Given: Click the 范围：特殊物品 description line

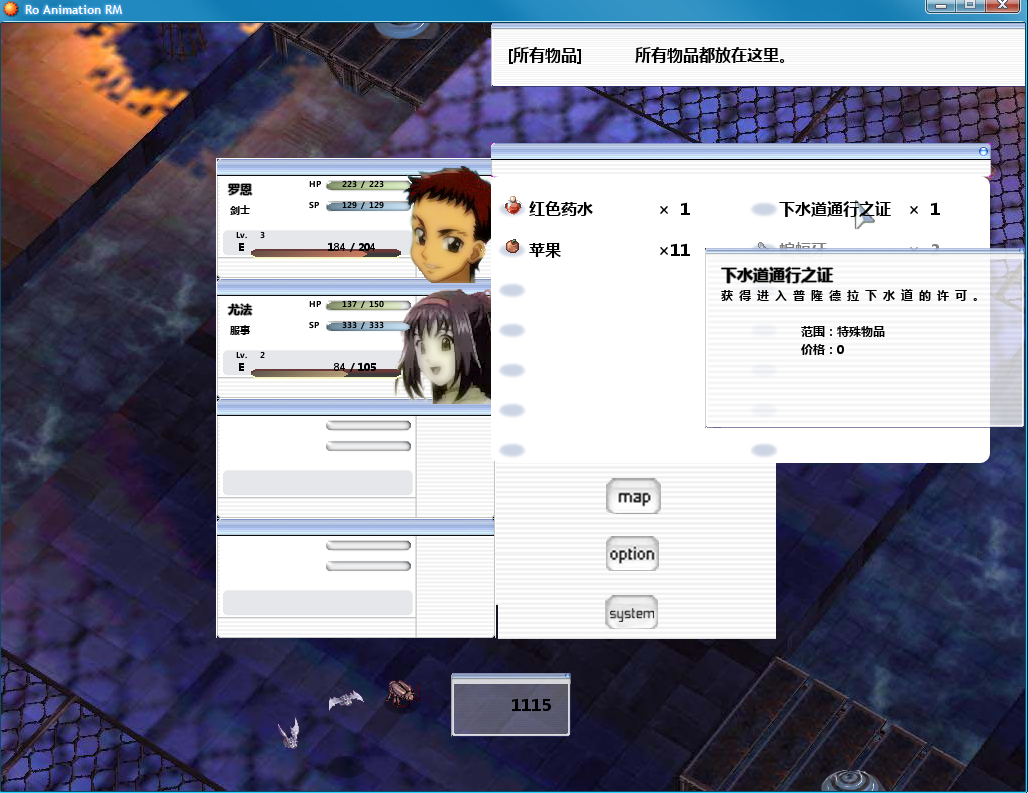Looking at the screenshot, I should point(842,332).
